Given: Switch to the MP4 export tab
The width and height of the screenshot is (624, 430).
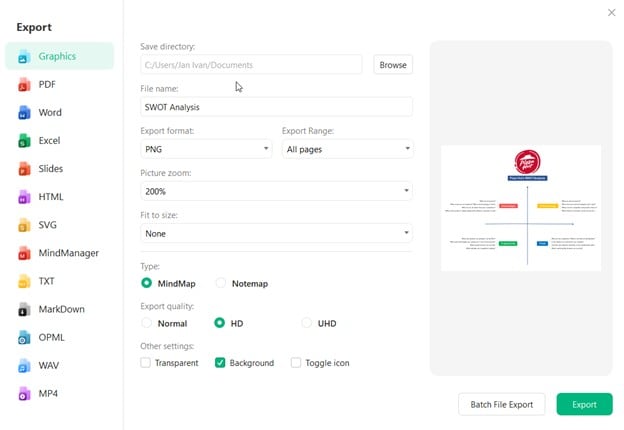Looking at the screenshot, I should 47,393.
